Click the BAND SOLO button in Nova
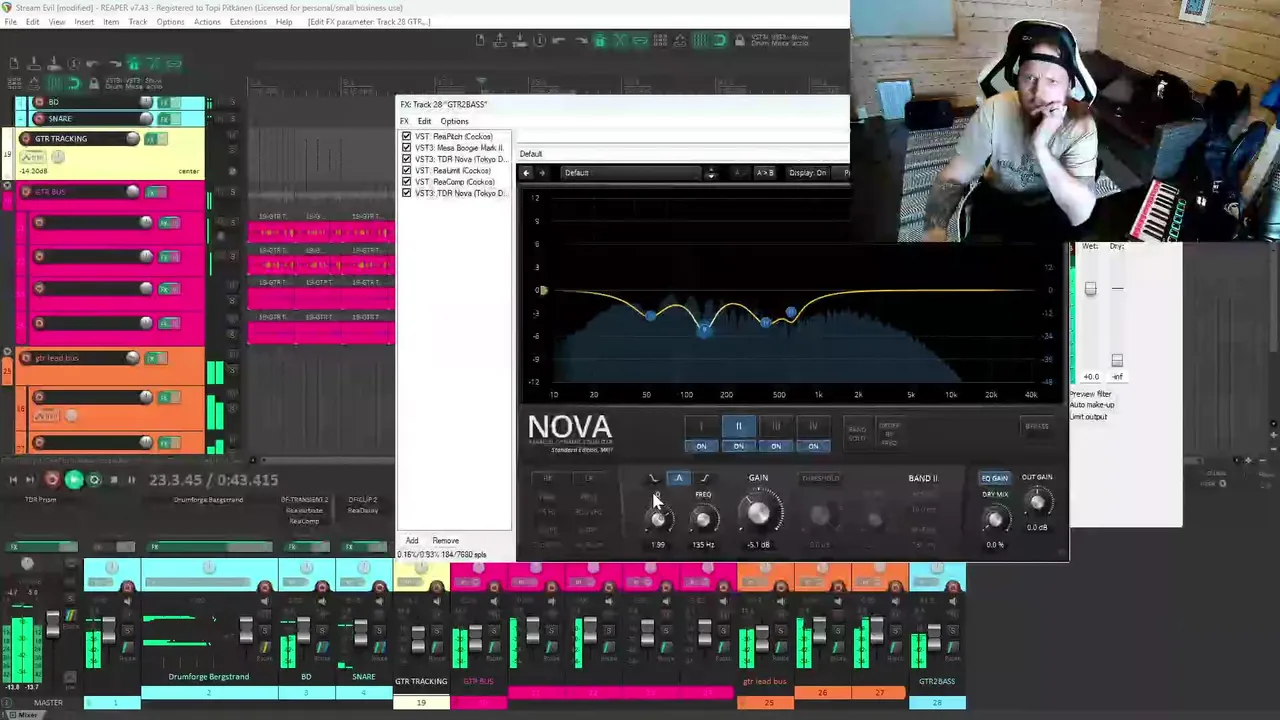The image size is (1280, 720). point(857,433)
